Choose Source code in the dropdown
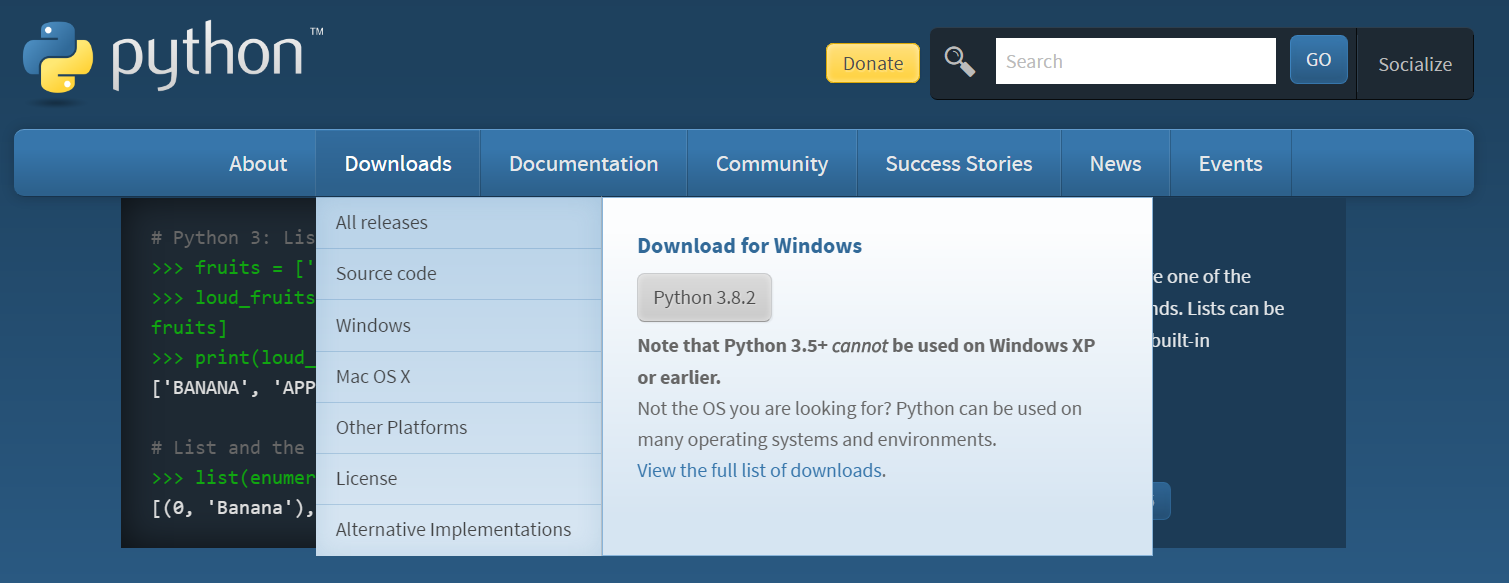 pos(386,274)
